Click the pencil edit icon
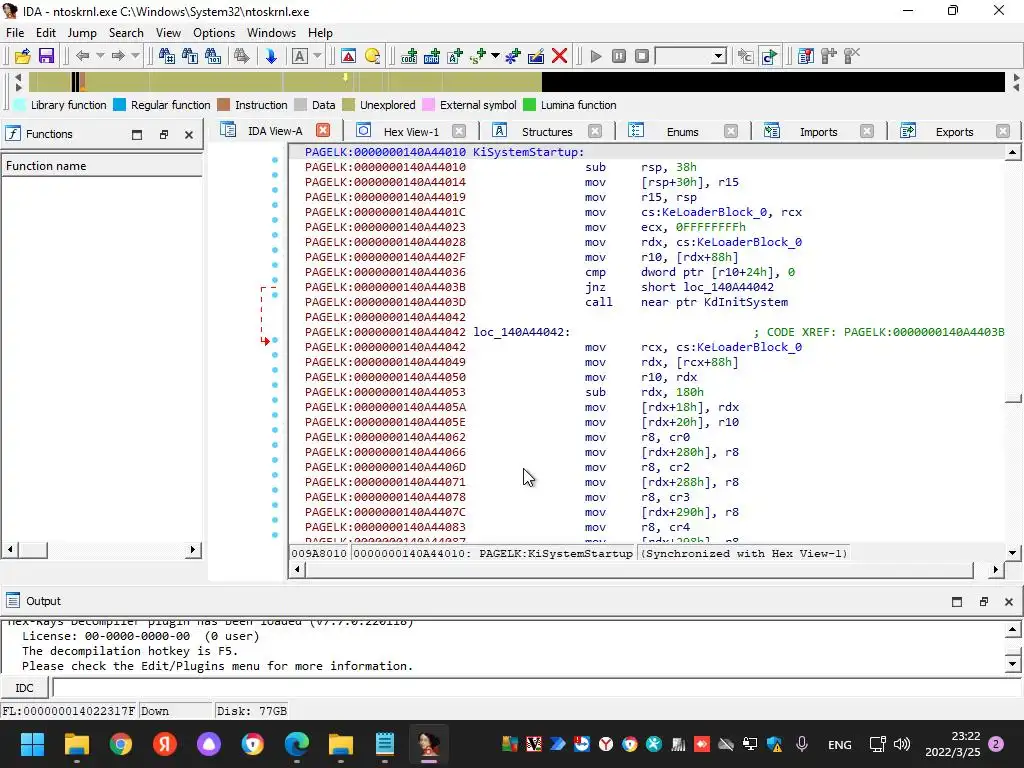This screenshot has width=1024, height=768. [536, 56]
